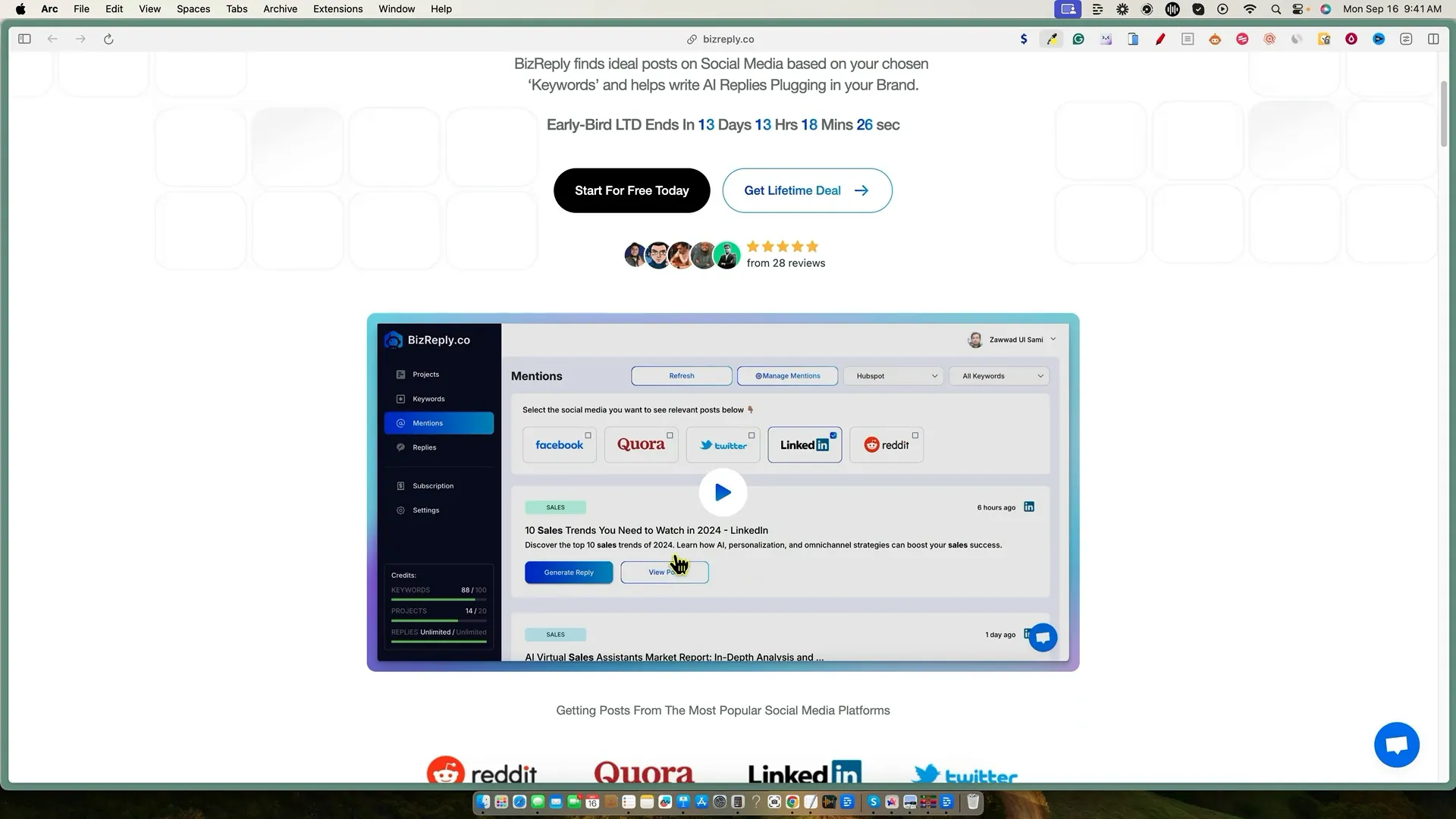Screen dimensions: 1456x819
Task: Click the split view icon in toolbar
Action: pos(1433,39)
